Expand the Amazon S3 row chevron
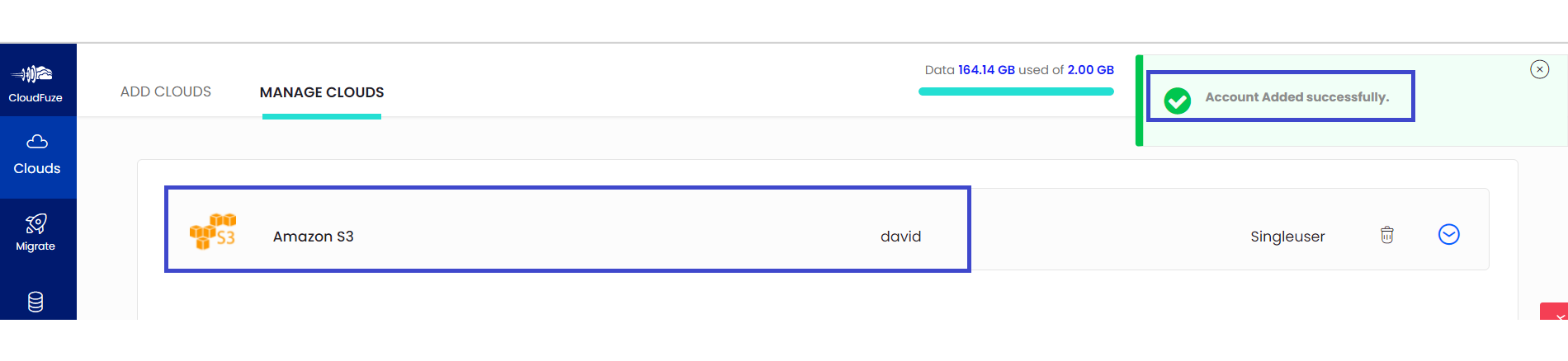This screenshot has height=361, width=1568. [1449, 235]
